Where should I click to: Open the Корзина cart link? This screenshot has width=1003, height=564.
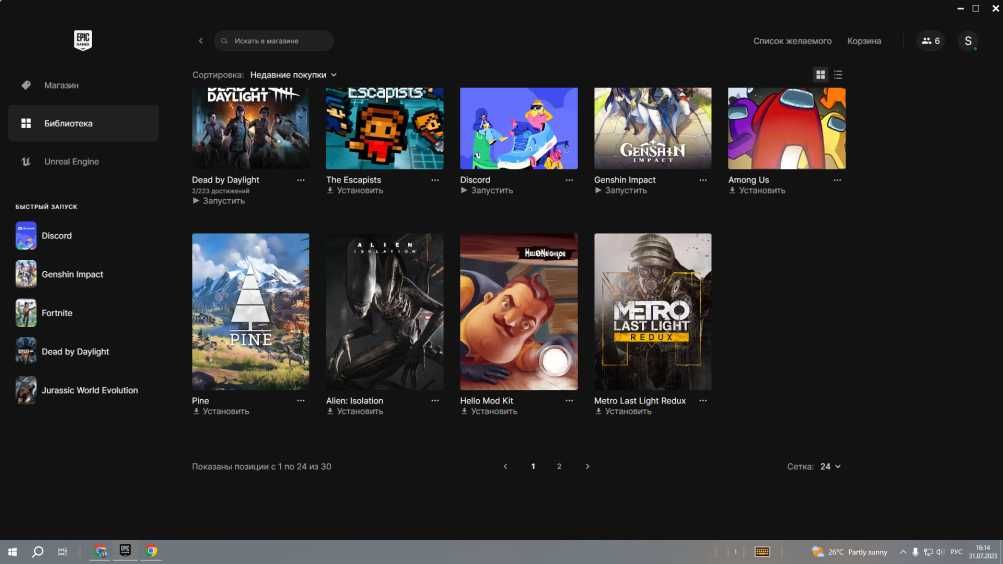pyautogui.click(x=864, y=41)
